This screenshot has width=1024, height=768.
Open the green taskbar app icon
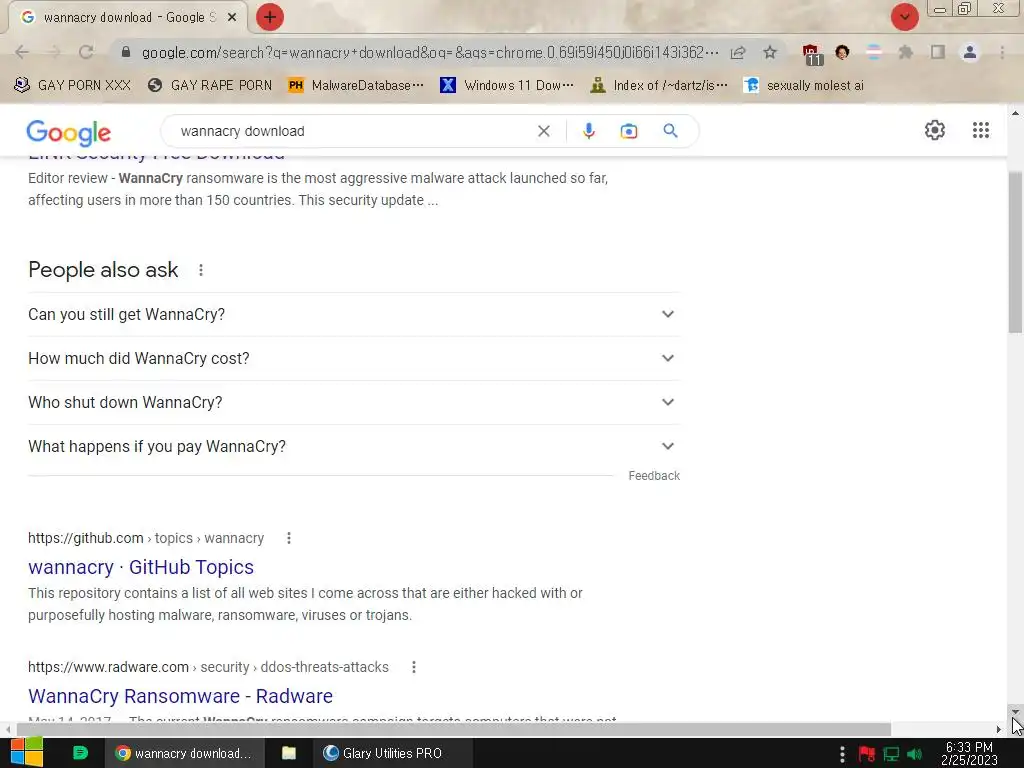[80, 753]
